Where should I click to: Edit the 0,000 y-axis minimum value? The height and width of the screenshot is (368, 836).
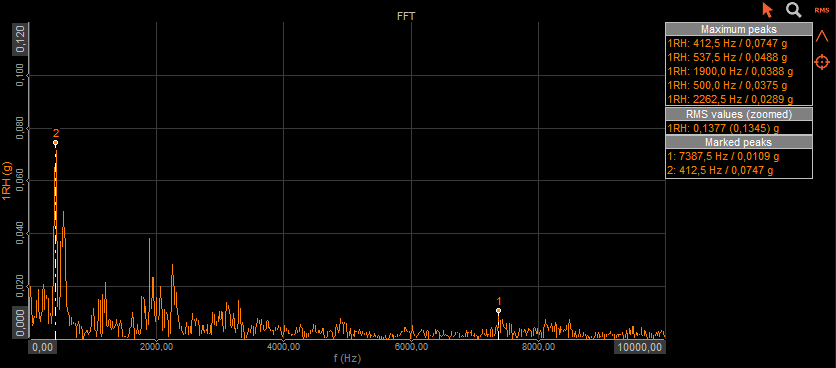coord(20,323)
